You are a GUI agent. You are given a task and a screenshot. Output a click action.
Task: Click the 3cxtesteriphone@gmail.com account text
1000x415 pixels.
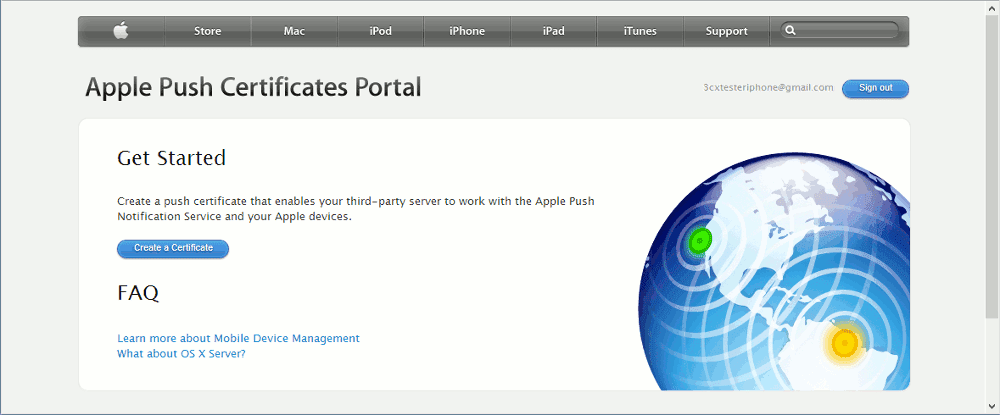(768, 88)
